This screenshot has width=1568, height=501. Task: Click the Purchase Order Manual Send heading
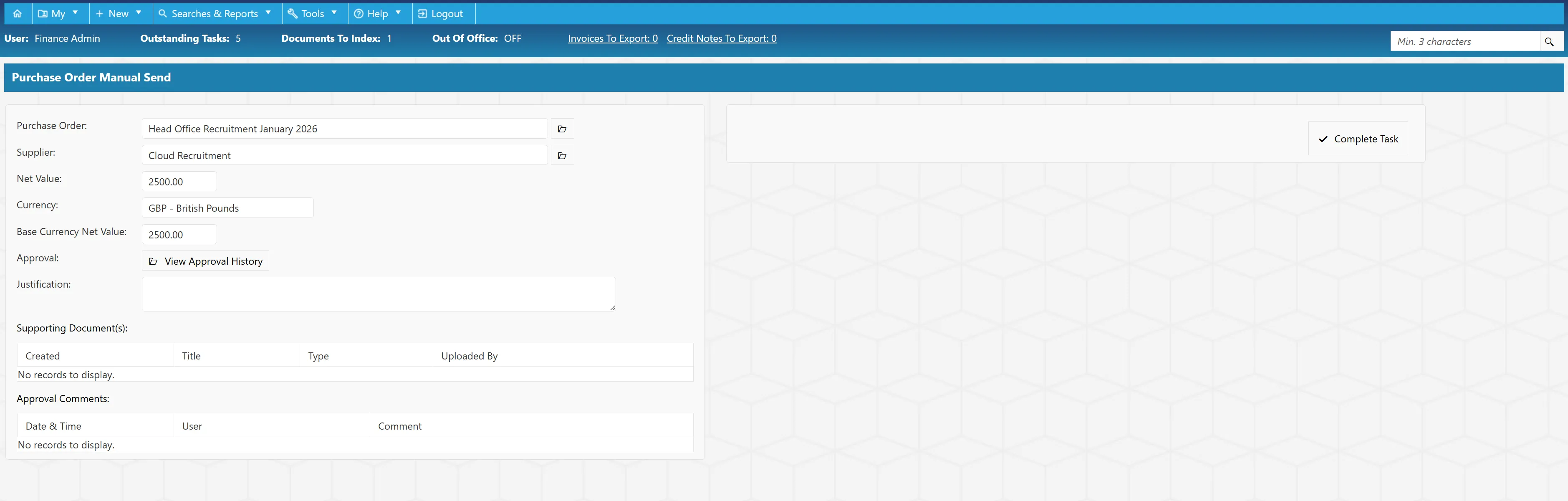click(91, 77)
